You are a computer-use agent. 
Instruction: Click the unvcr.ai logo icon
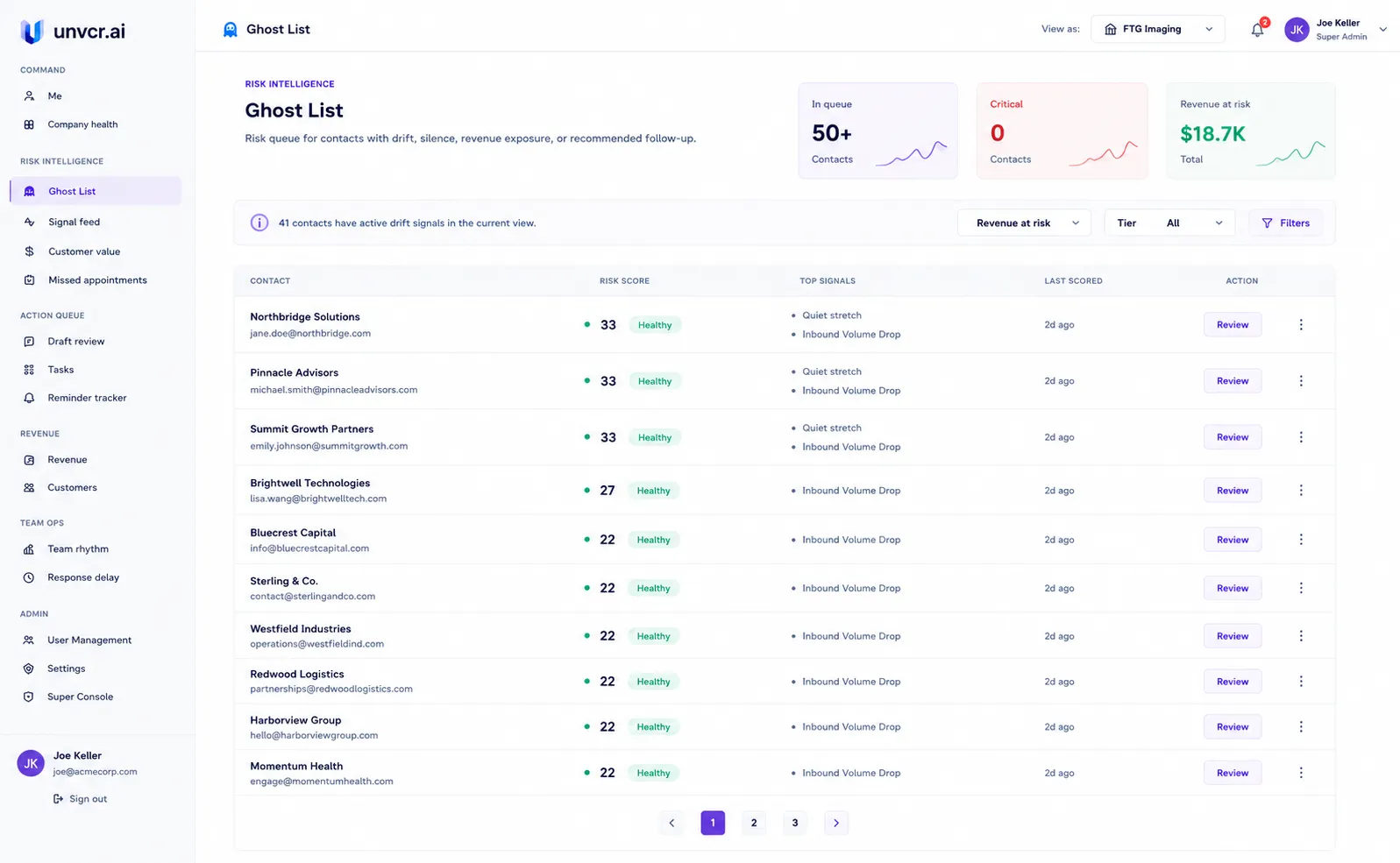point(32,32)
